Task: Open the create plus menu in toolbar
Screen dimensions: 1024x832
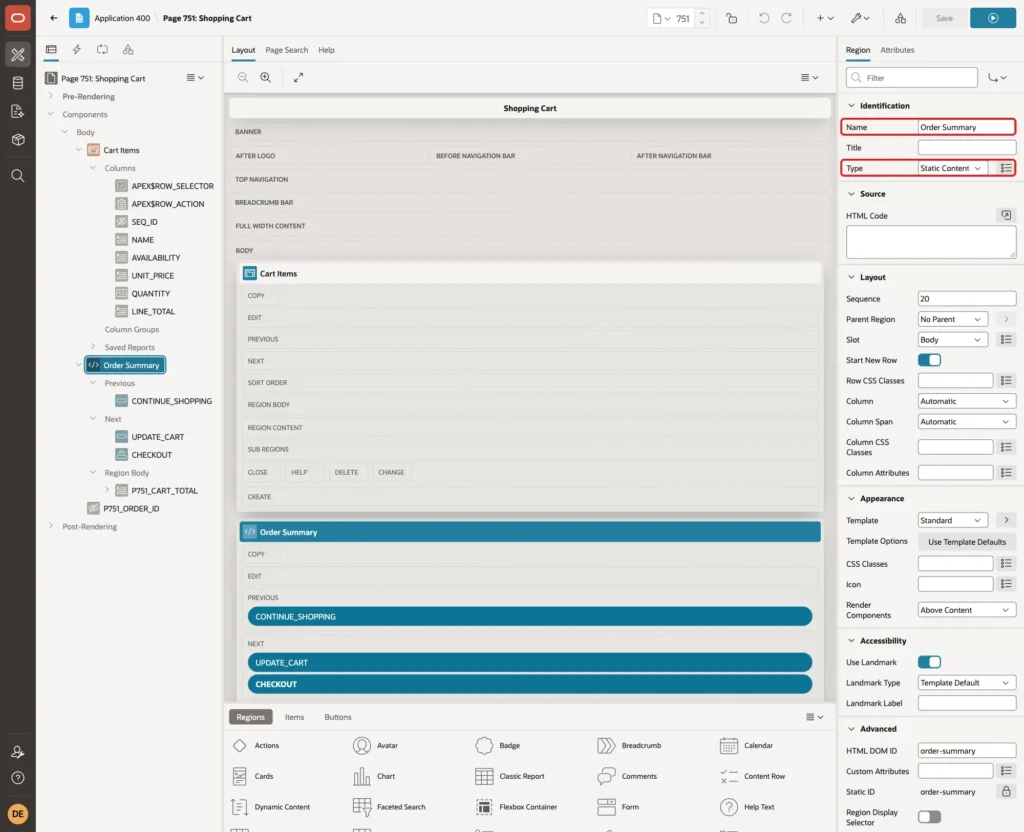Action: tap(825, 18)
